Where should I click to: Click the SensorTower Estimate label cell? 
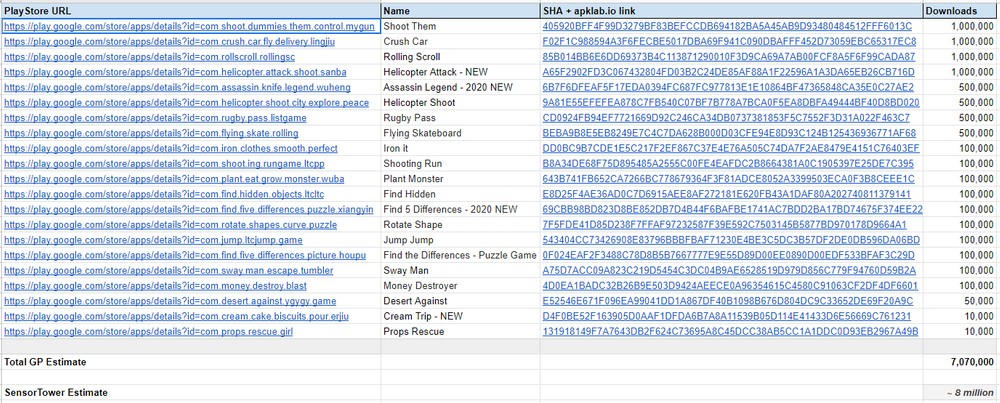pos(190,392)
